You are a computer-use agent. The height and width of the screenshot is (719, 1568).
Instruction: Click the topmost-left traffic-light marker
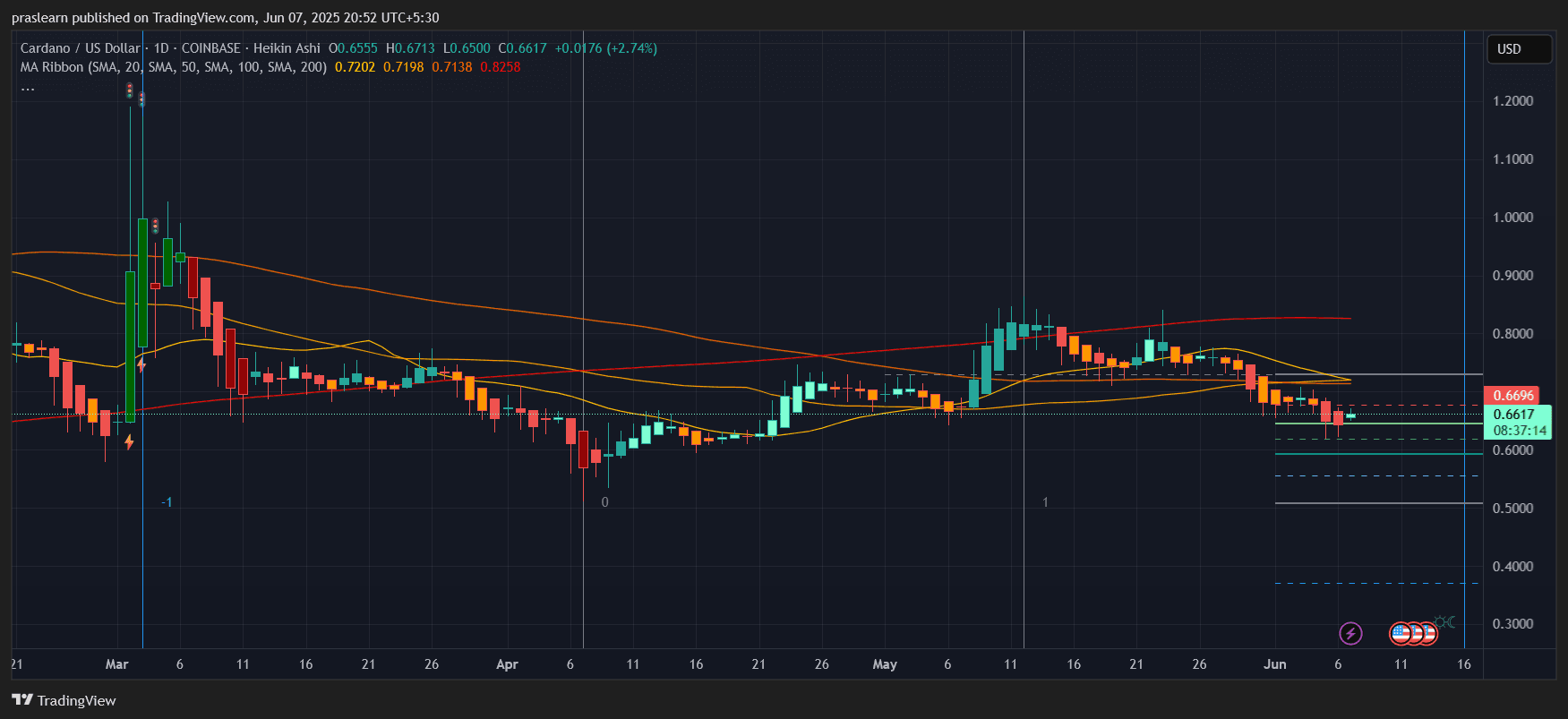(130, 90)
